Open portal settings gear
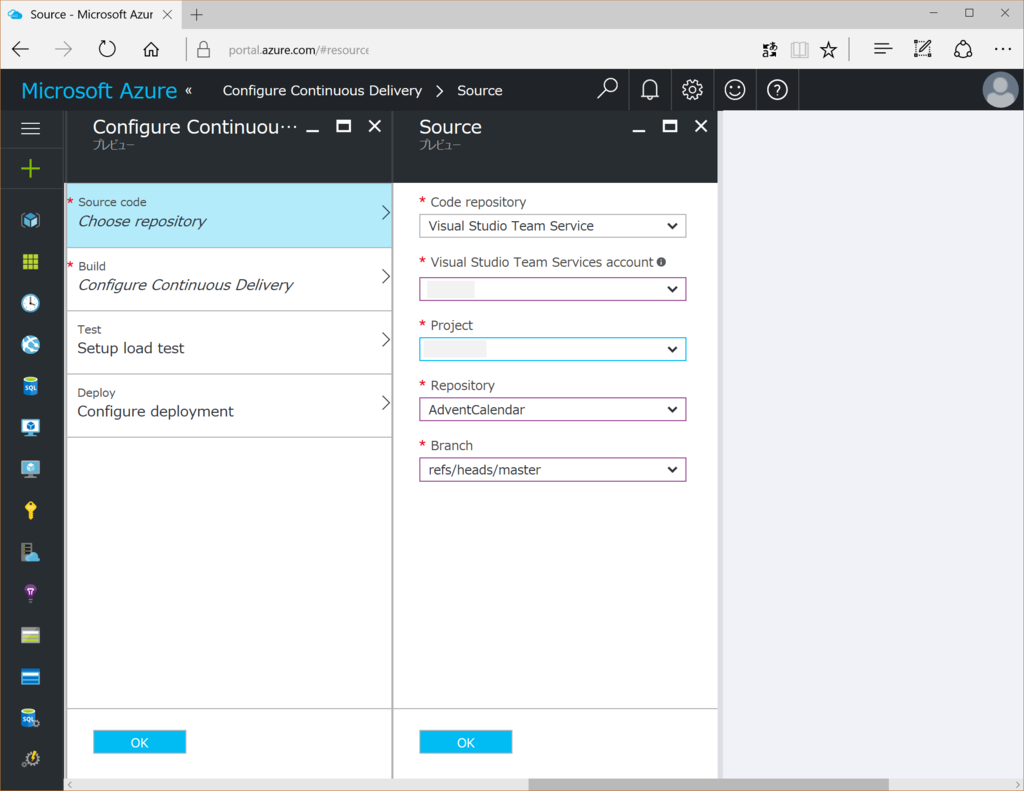Viewport: 1024px width, 791px height. click(692, 89)
